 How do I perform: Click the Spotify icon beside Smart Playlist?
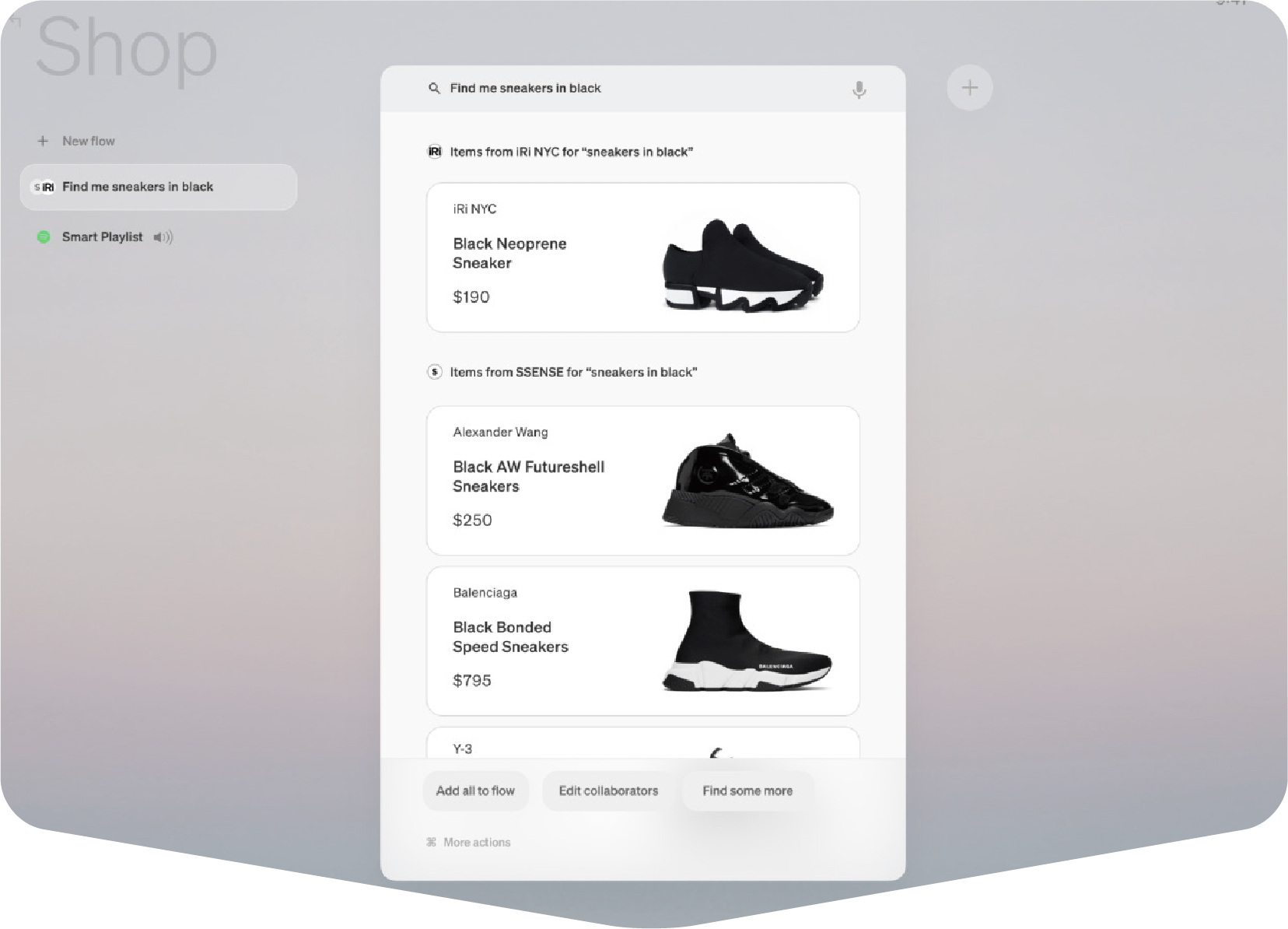point(44,237)
